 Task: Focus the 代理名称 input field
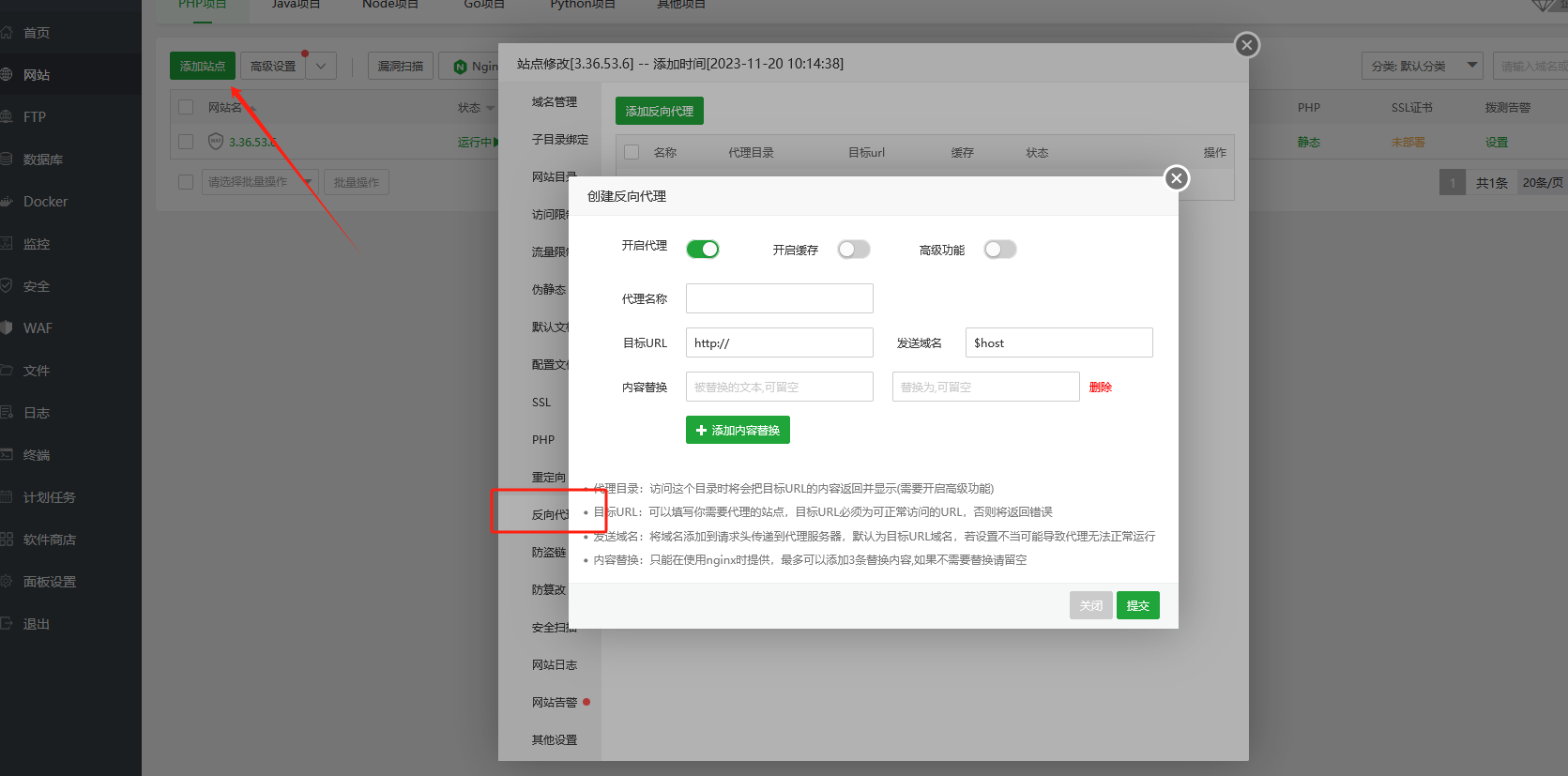click(x=780, y=298)
